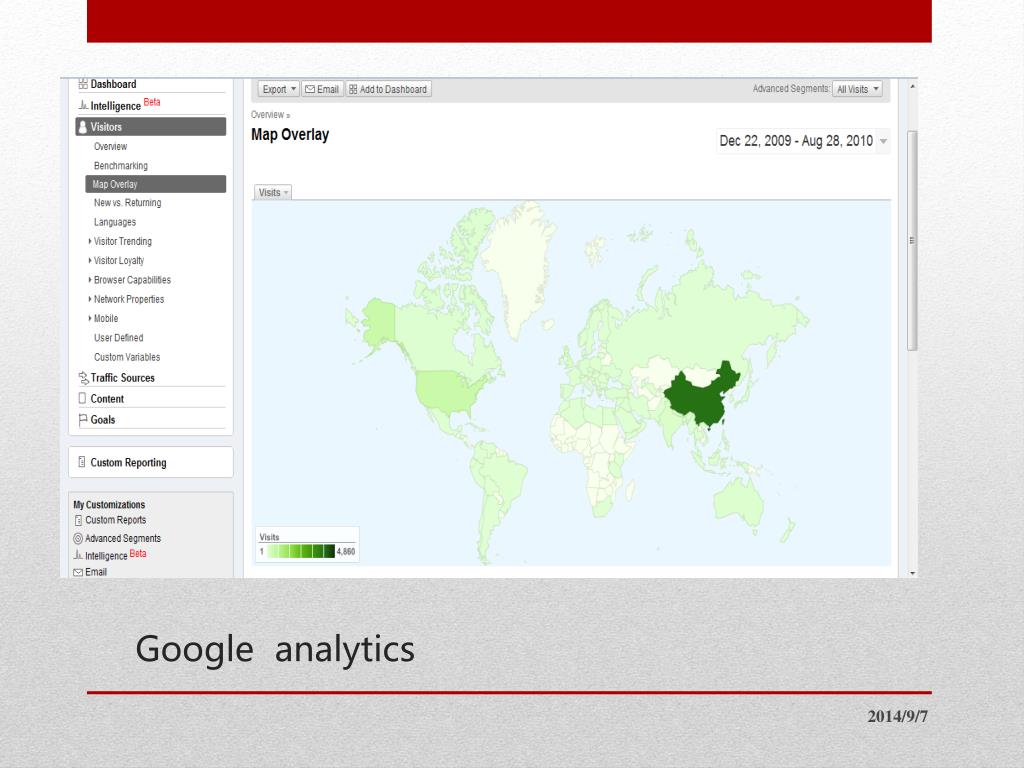
Task: Open the date range picker arrow
Action: point(884,141)
